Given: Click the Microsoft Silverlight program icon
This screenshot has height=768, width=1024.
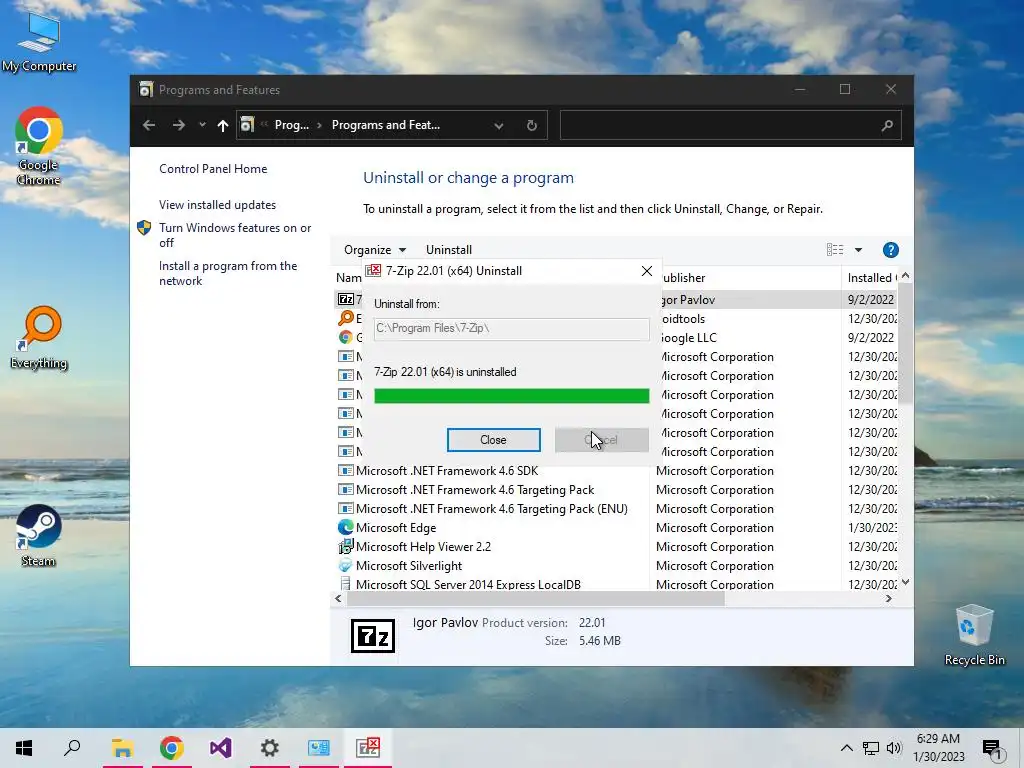Looking at the screenshot, I should pos(345,566).
